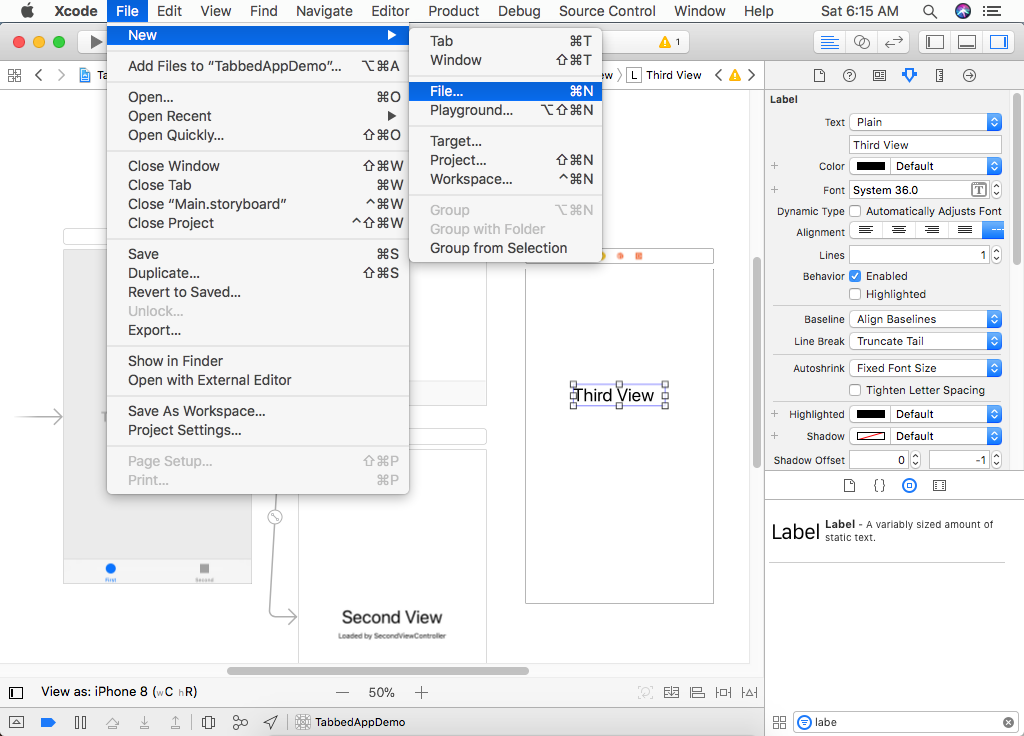Select Save in the File menu
The width and height of the screenshot is (1024, 736).
click(258, 254)
